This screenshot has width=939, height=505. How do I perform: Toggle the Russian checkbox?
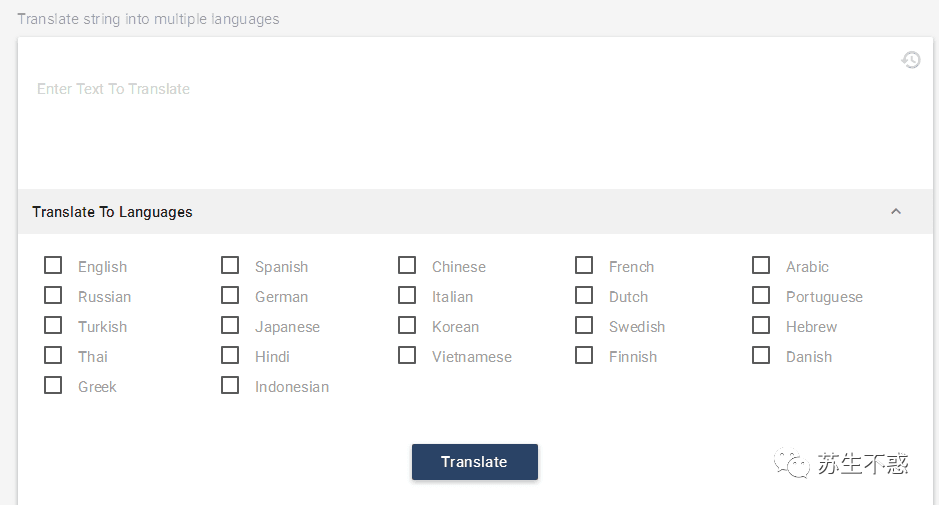tap(53, 295)
